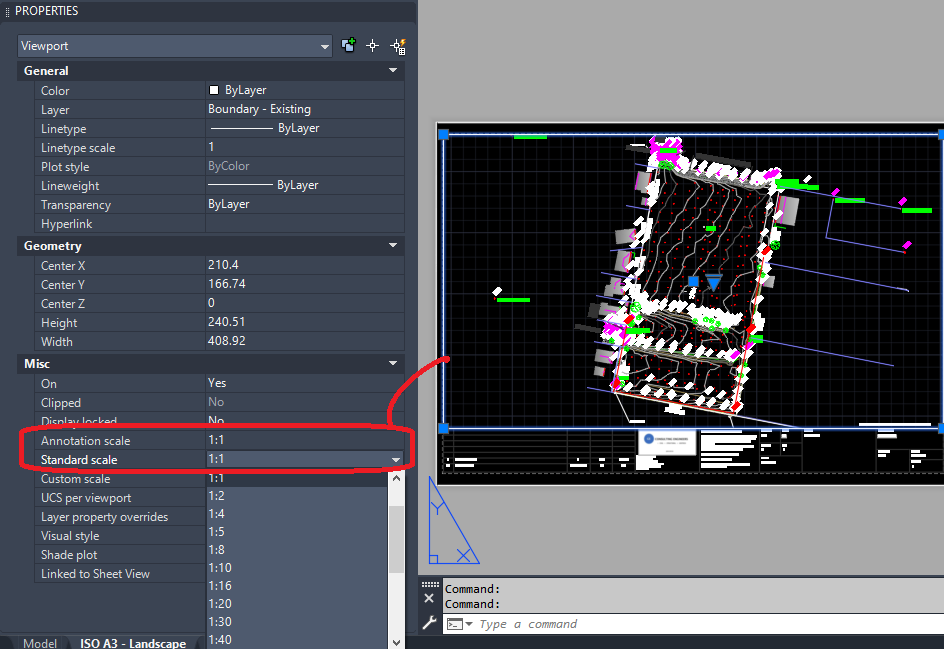Image resolution: width=944 pixels, height=649 pixels.
Task: Click the blue triangle grip inside drawing
Action: [x=713, y=282]
